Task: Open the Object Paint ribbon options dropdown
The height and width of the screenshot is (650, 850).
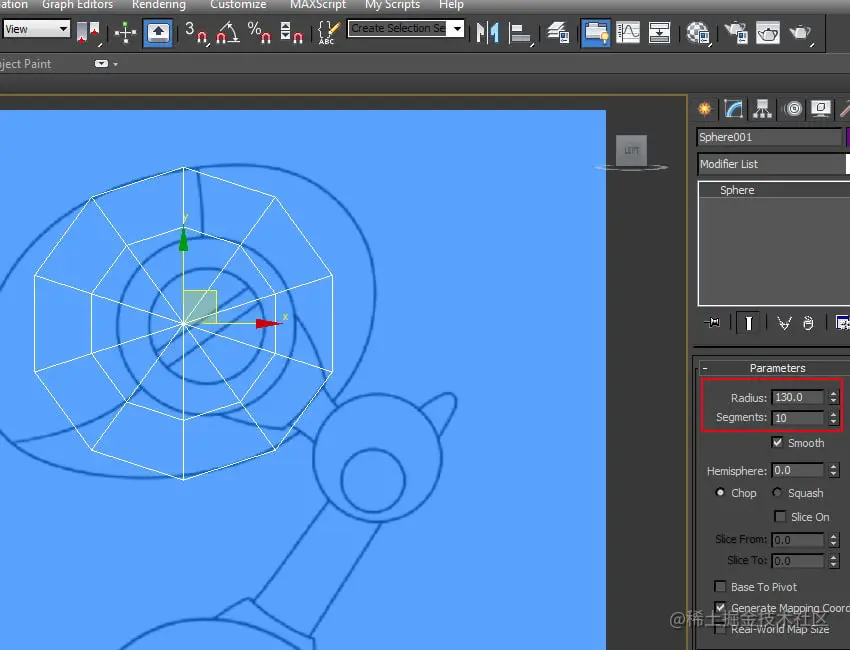Action: click(x=106, y=63)
